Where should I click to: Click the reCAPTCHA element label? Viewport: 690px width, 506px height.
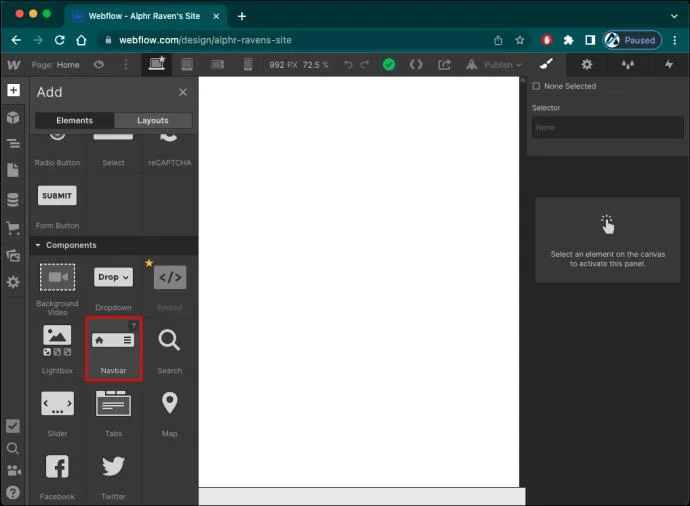click(170, 163)
